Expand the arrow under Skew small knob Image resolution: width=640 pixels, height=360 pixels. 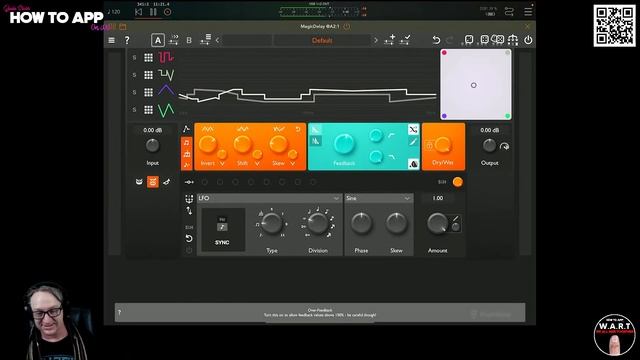[293, 163]
